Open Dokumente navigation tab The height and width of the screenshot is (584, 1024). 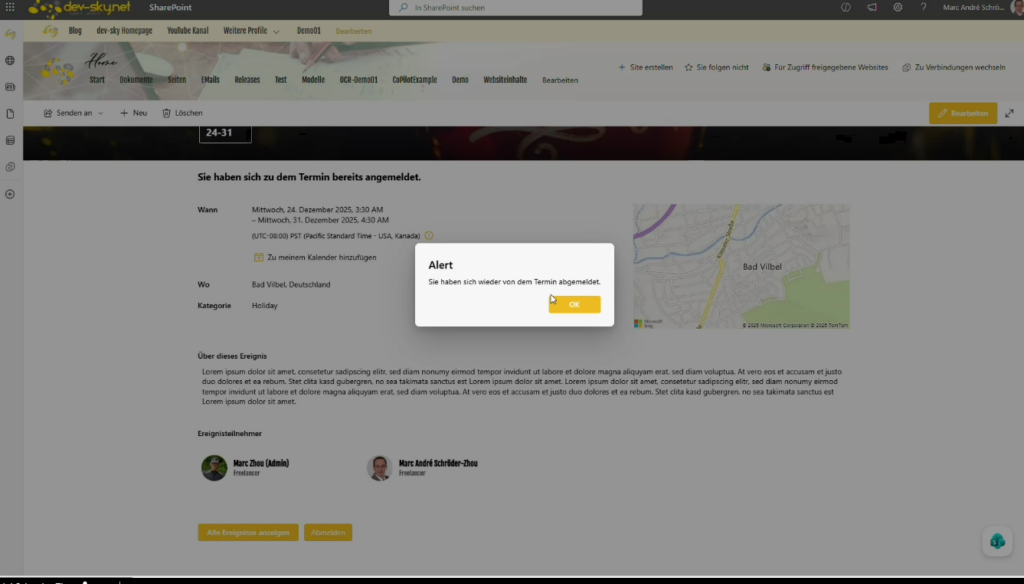coord(136,80)
